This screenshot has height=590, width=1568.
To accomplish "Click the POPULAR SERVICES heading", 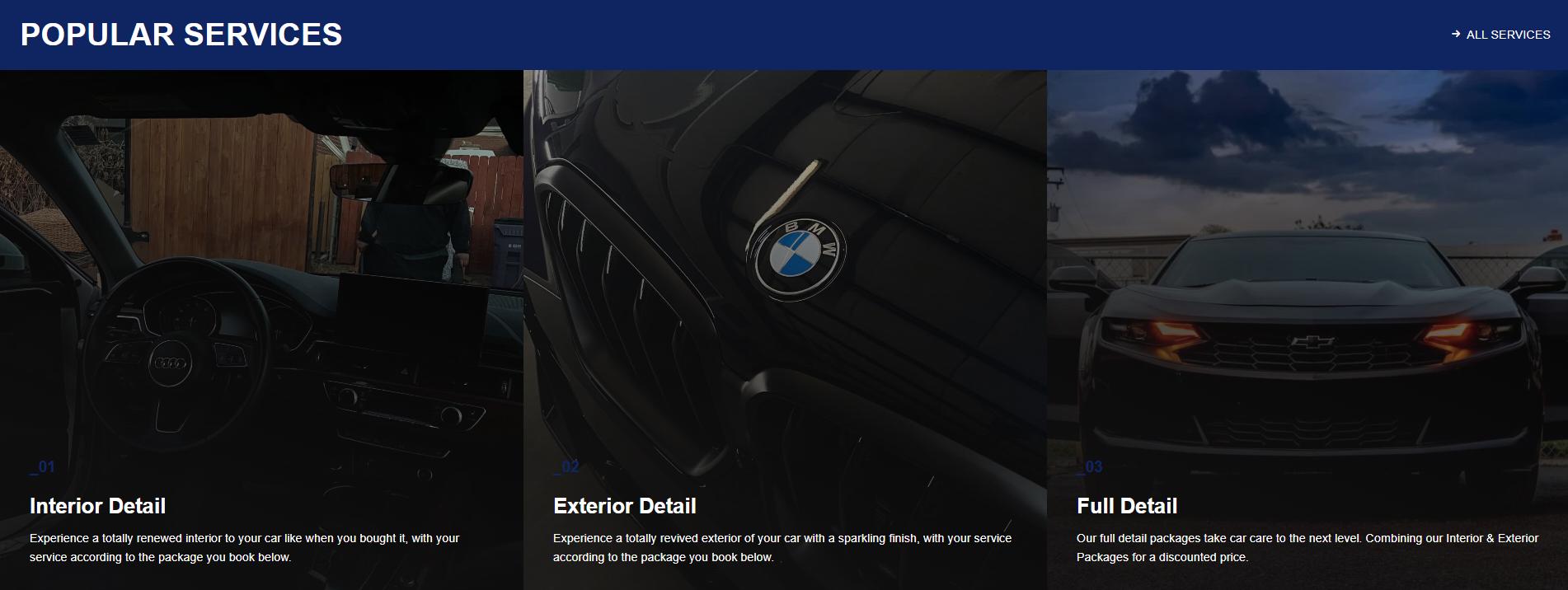I will click(181, 35).
